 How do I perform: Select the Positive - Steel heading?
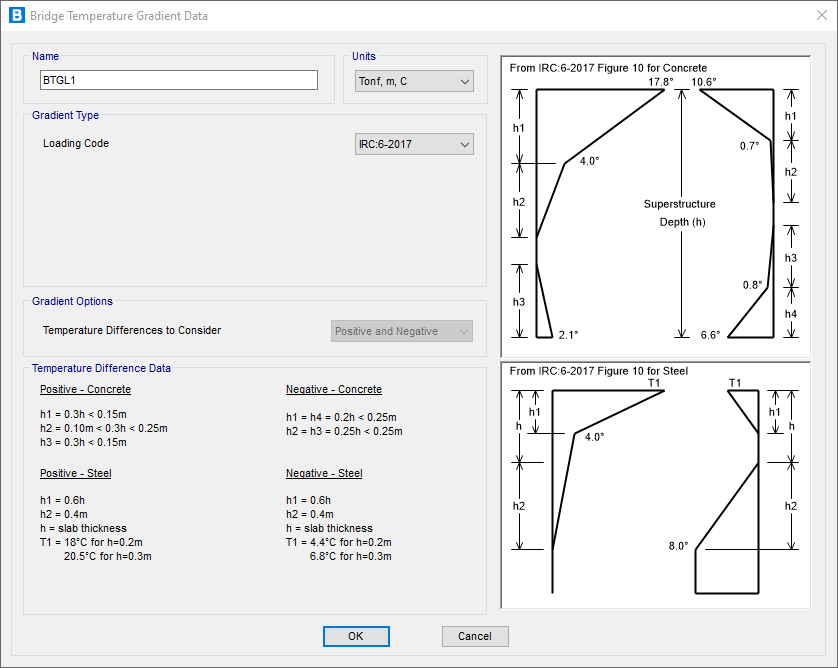[76, 473]
